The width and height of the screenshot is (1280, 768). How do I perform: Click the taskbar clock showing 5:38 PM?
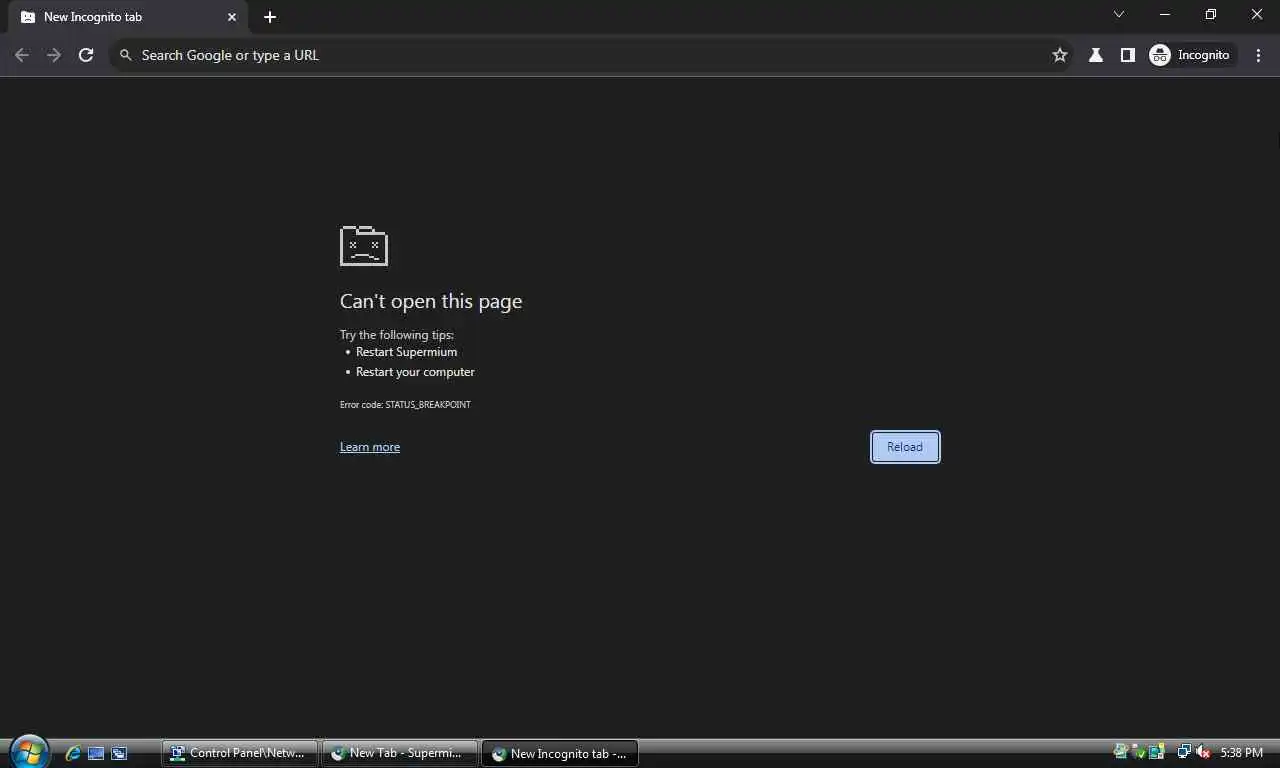point(1241,753)
